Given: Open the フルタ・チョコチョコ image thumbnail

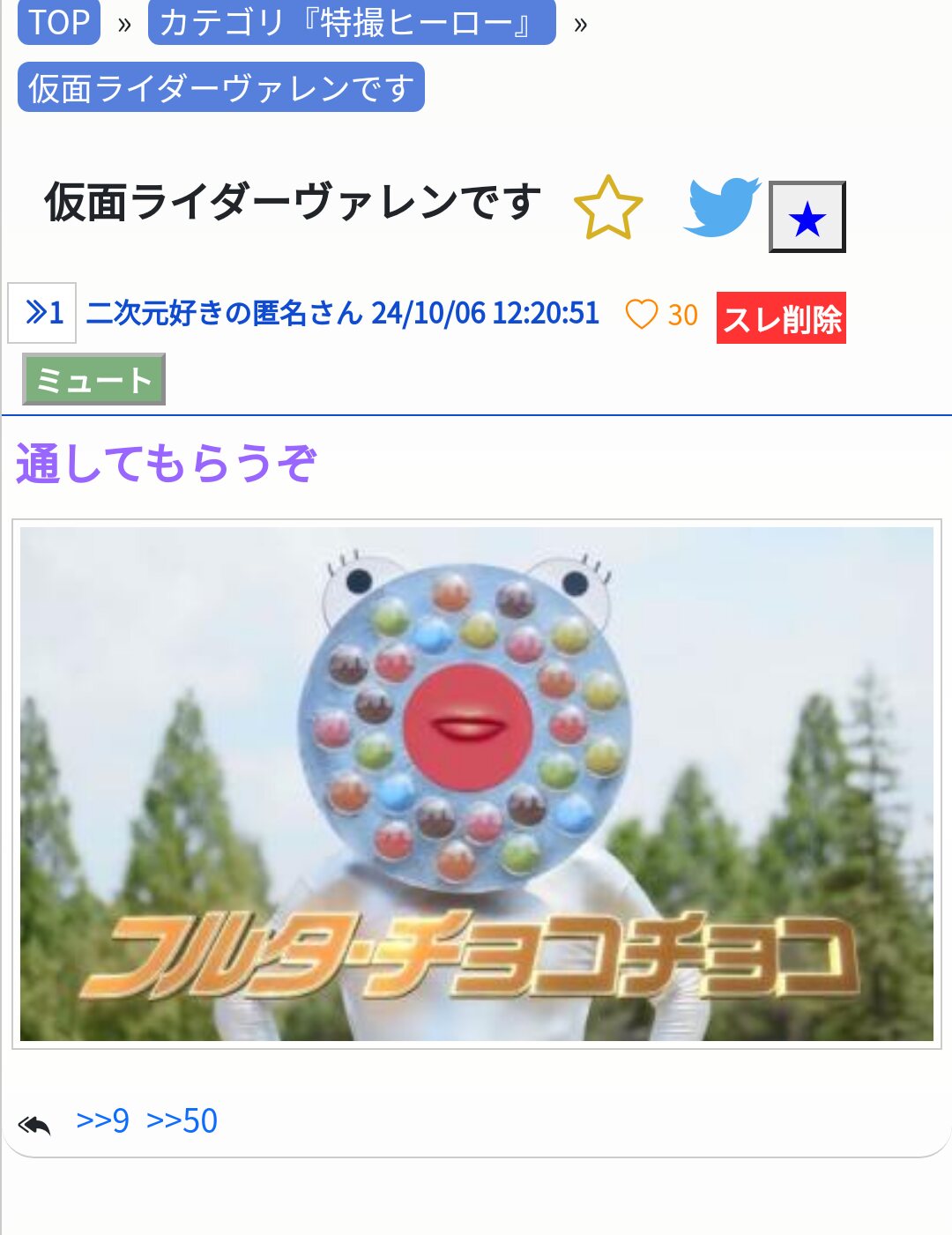Looking at the screenshot, I should [477, 784].
